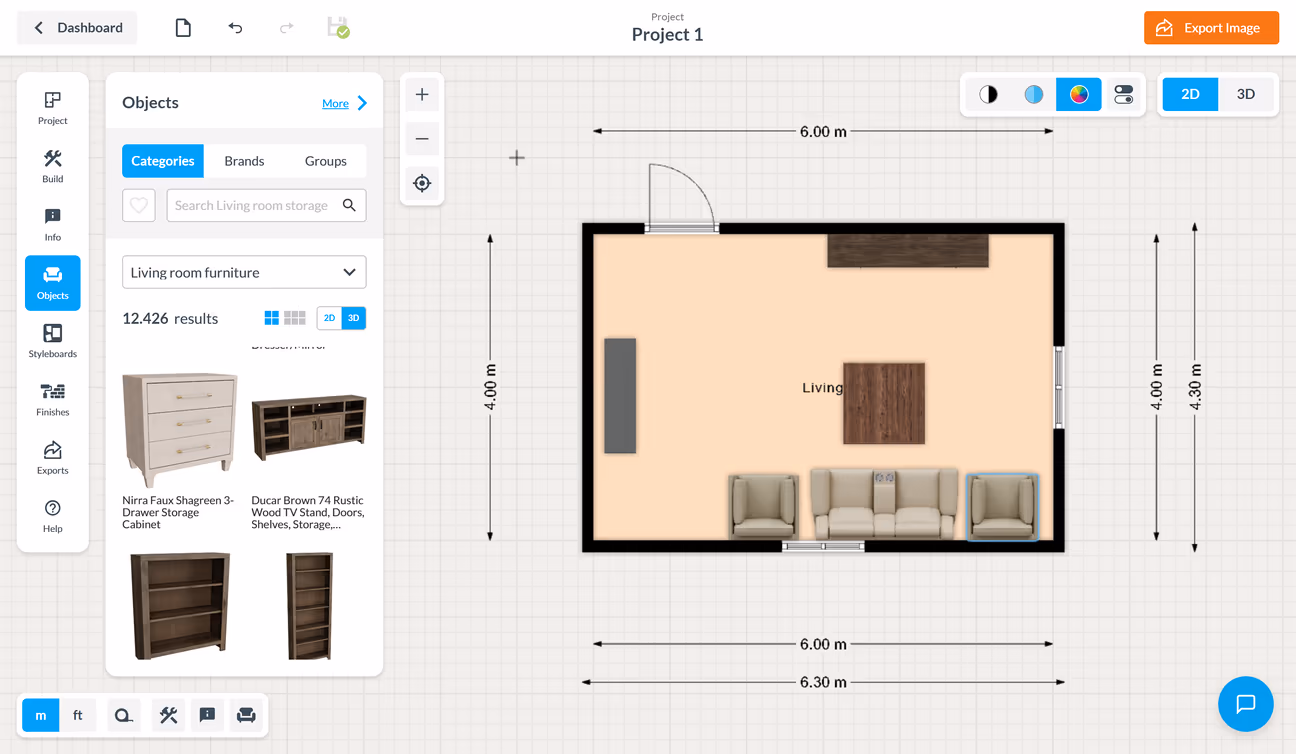This screenshot has height=754, width=1296.
Task: Select the Groups tab
Action: (x=326, y=161)
